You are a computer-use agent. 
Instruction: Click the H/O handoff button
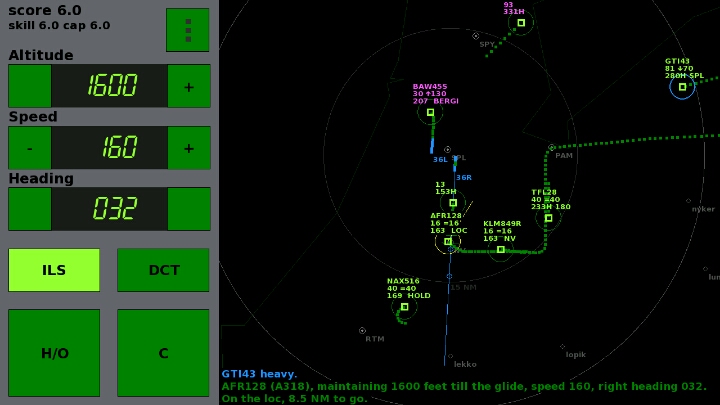click(x=54, y=353)
